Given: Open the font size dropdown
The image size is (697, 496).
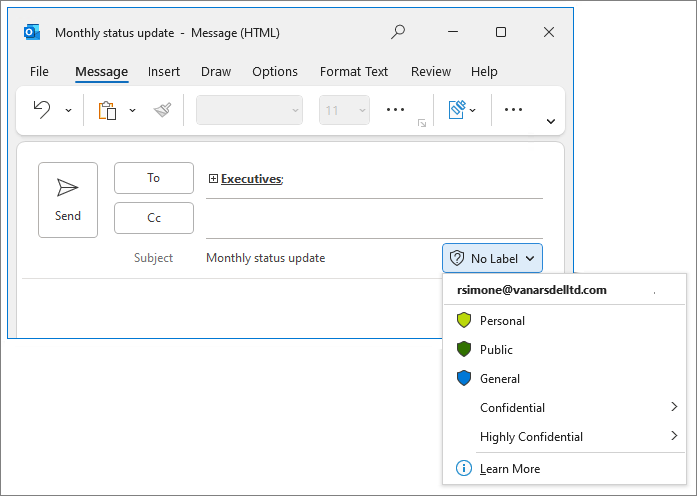Looking at the screenshot, I should click(x=344, y=110).
